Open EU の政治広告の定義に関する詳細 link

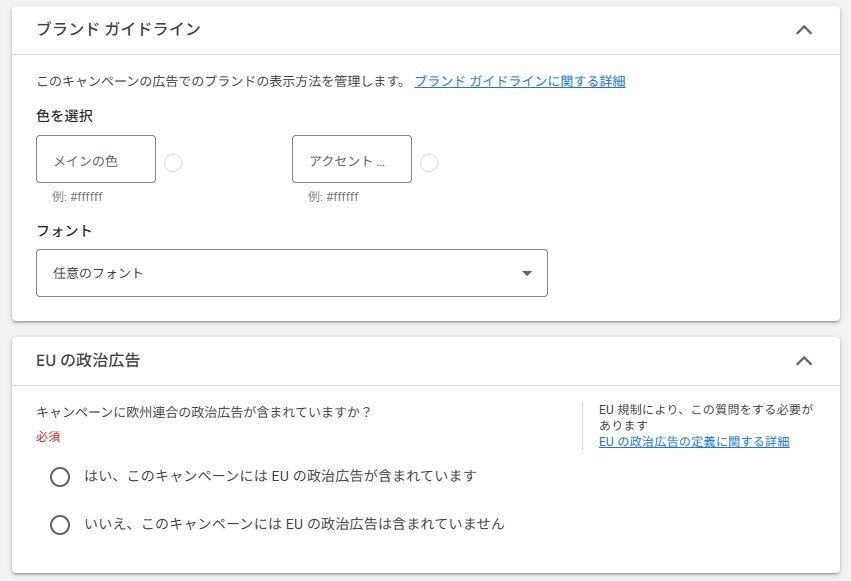tap(694, 441)
